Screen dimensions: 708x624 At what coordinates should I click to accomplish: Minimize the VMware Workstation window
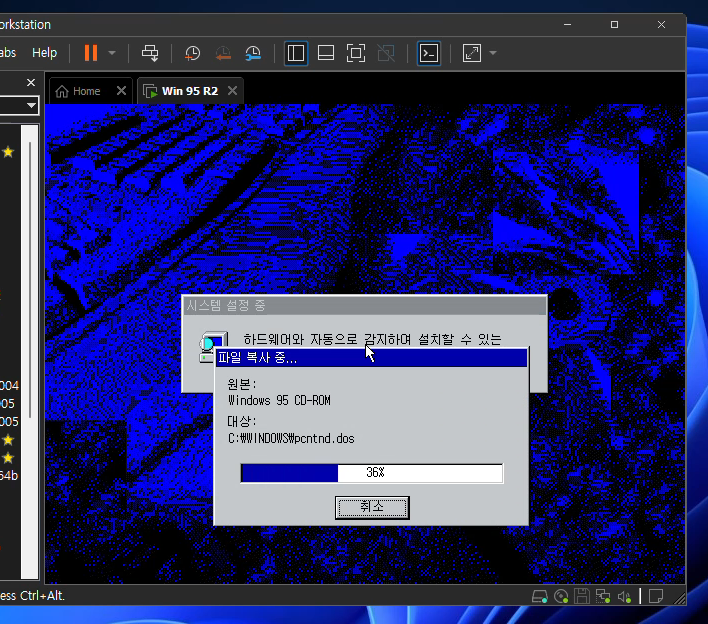568,24
